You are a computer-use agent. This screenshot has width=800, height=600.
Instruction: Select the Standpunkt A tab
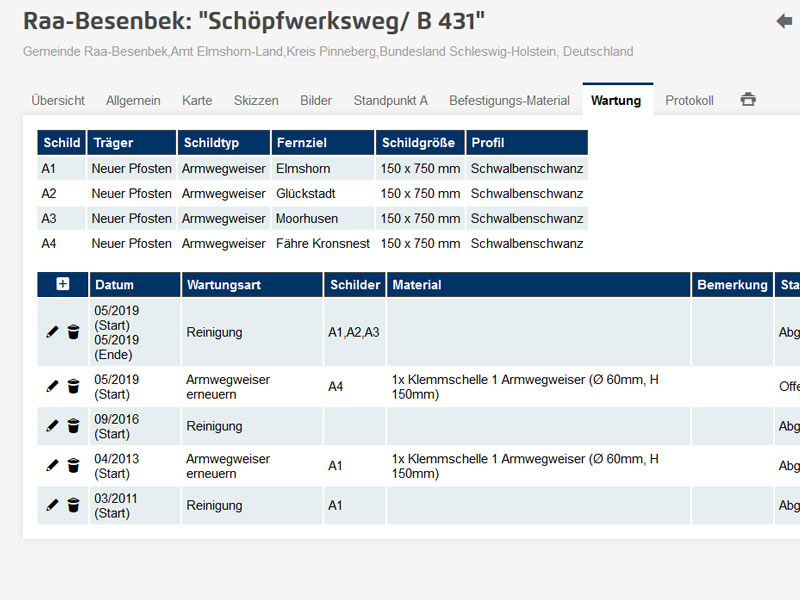390,101
